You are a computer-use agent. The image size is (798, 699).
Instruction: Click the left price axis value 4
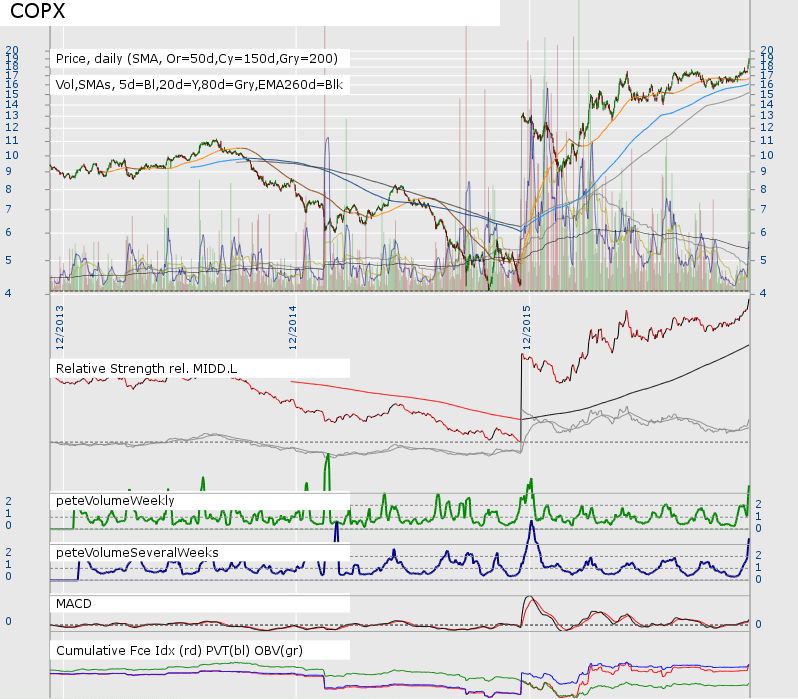click(x=8, y=293)
